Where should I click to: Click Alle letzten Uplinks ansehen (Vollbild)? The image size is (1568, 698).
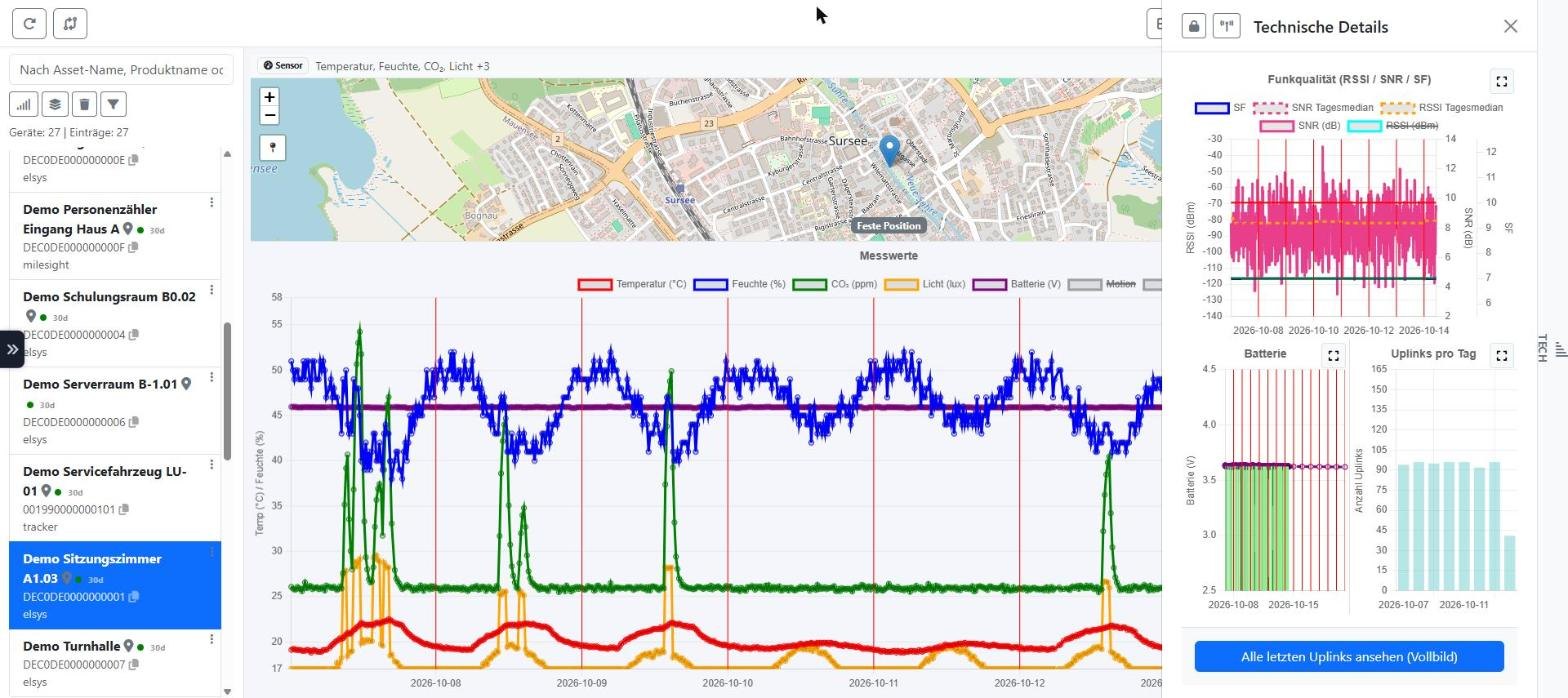[1349, 657]
